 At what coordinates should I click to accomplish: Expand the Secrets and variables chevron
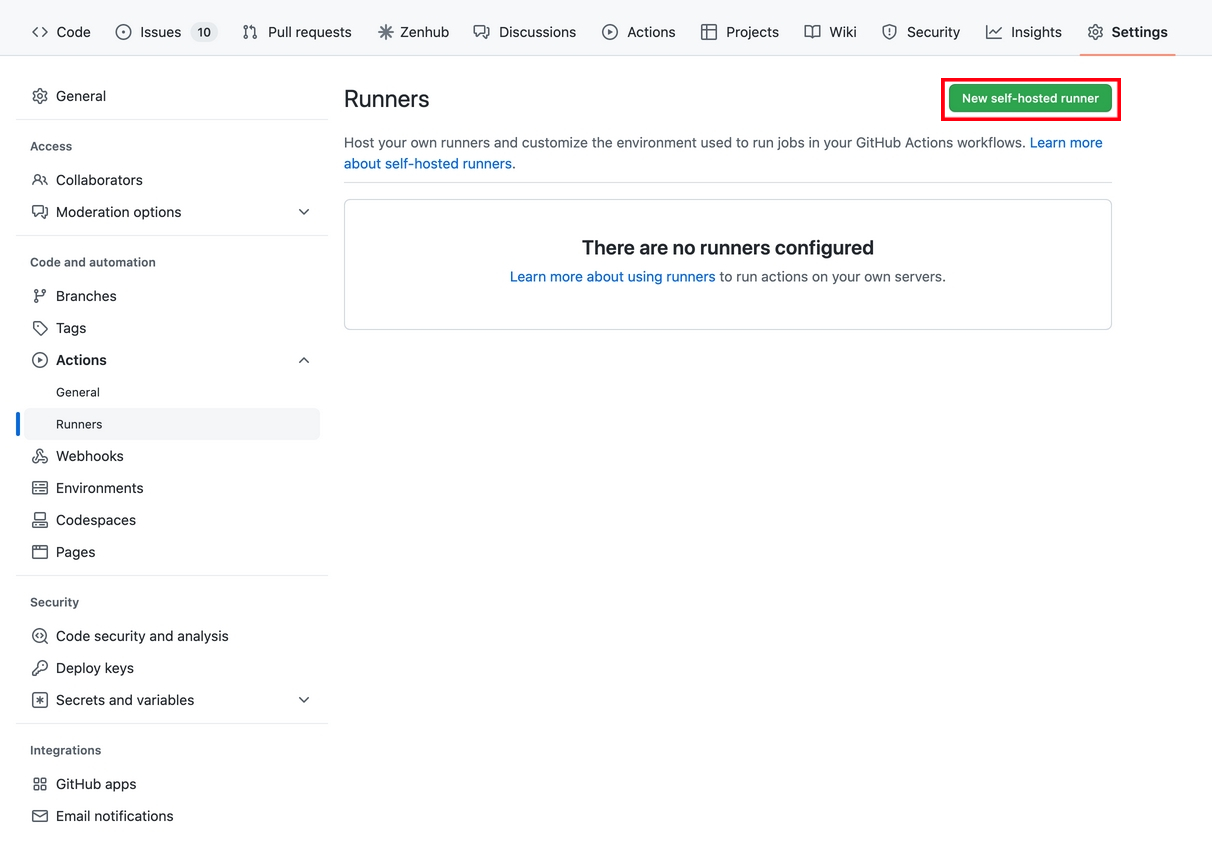pos(304,700)
